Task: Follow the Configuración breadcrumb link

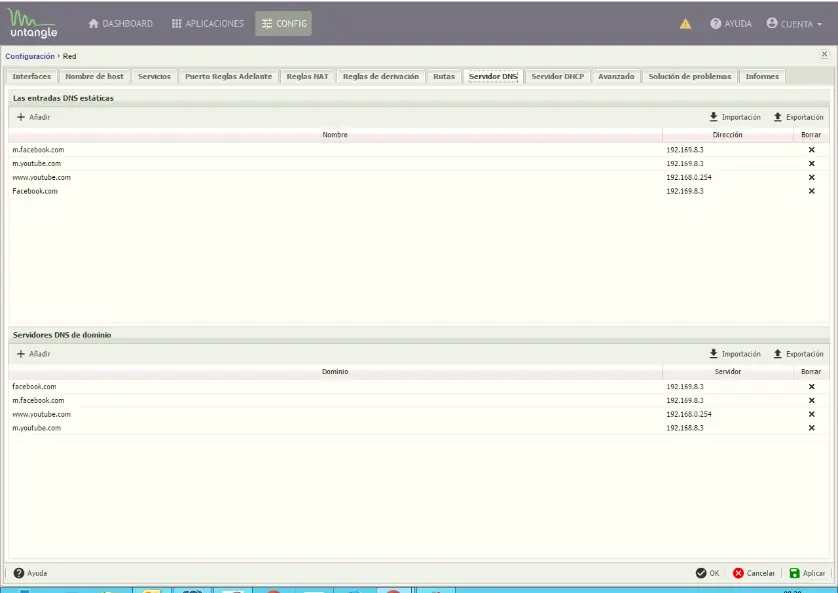Action: tap(30, 56)
